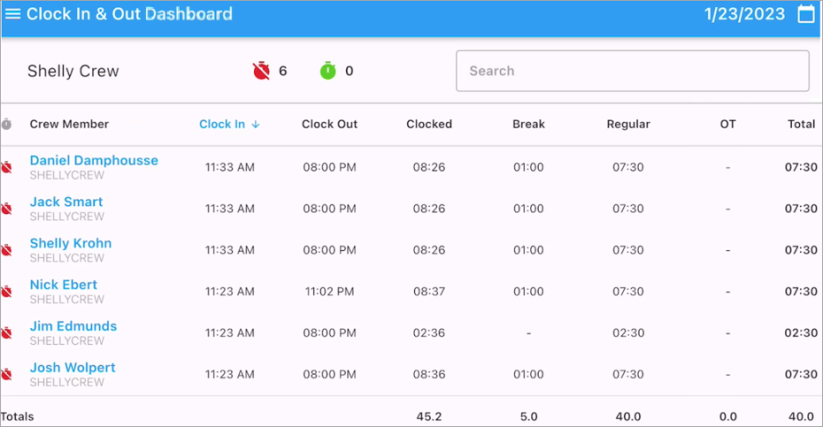Select Josh Wolpert's 11:23 AM clock in
The height and width of the screenshot is (427, 823).
230,375
